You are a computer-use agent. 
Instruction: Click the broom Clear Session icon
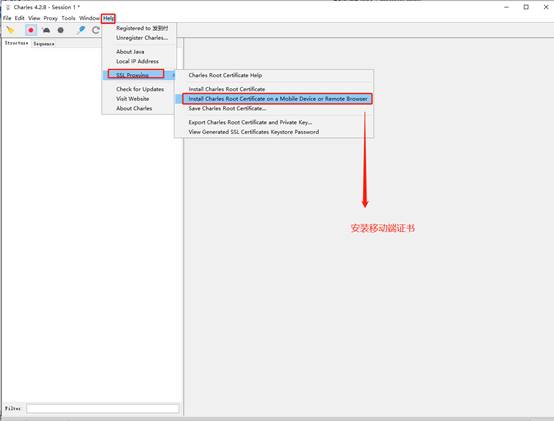click(10, 30)
